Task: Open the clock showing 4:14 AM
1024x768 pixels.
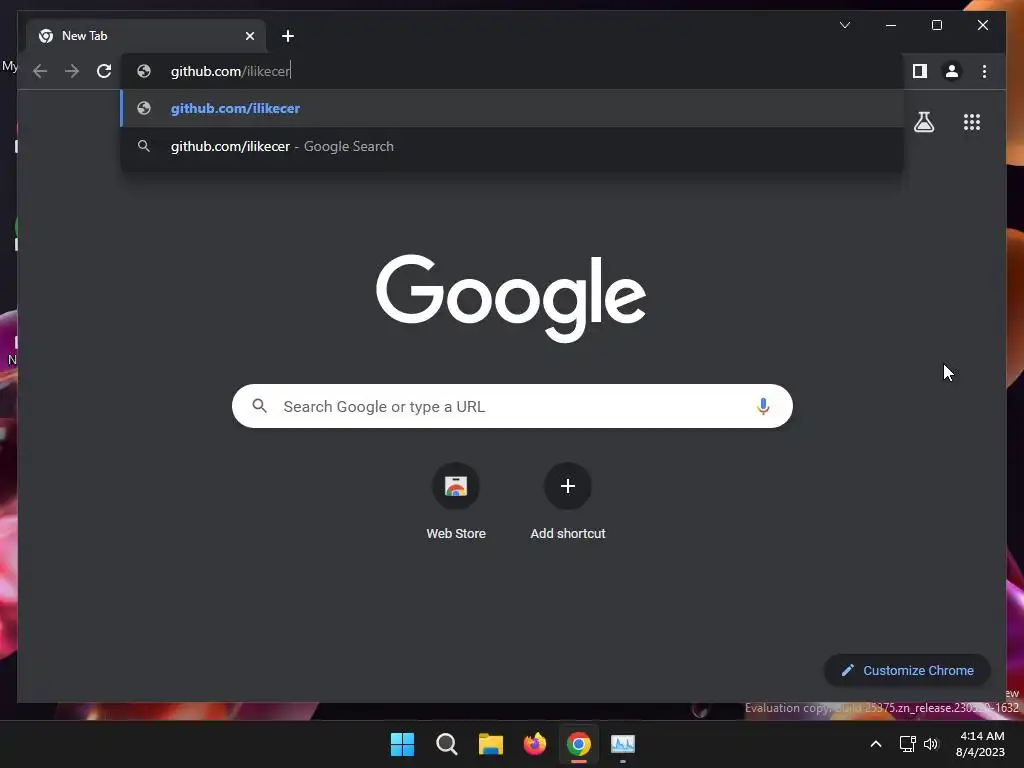Action: tap(980, 744)
